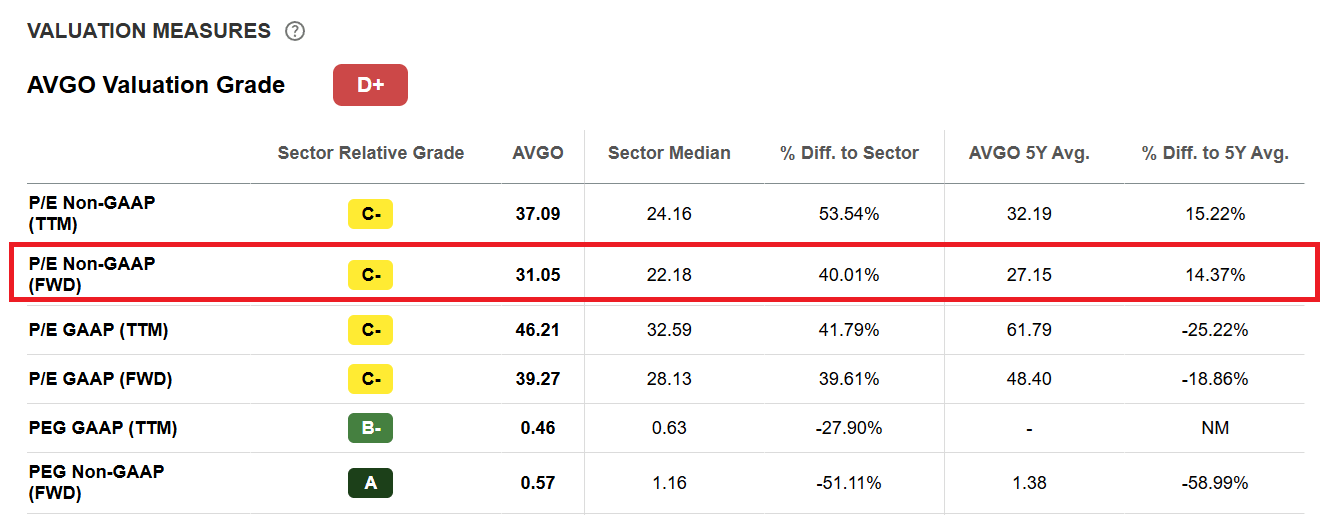Open the P/E GAAP (TTM) metric label
Viewport: 1327px width, 515px height.
click(98, 330)
